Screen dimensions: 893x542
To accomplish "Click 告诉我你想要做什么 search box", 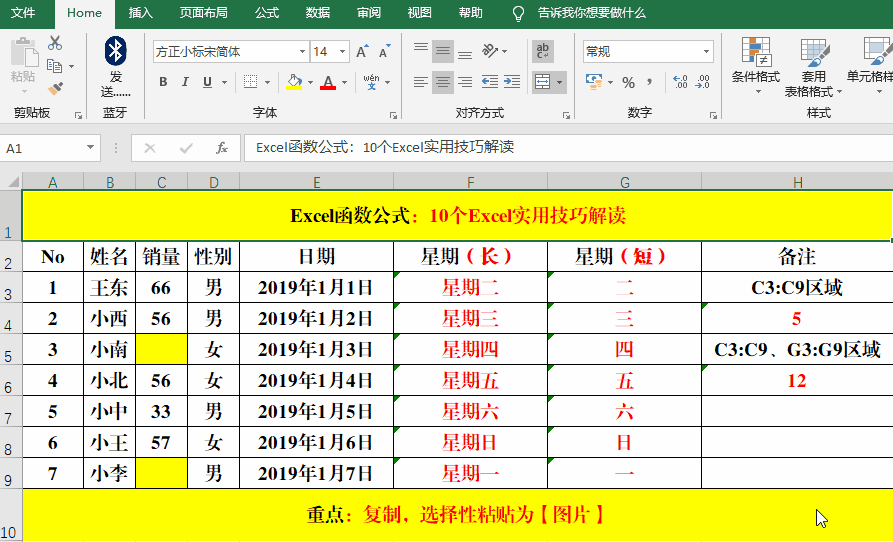I will pyautogui.click(x=592, y=13).
